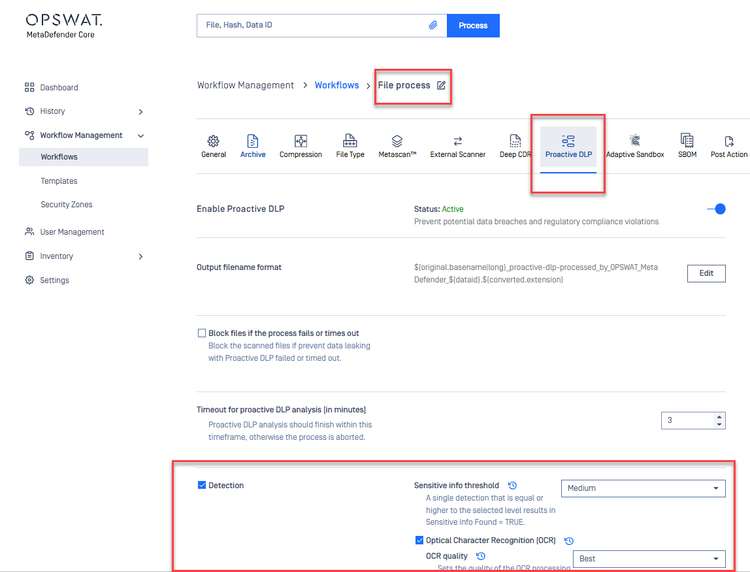750x572 pixels.
Task: Uncheck Optical Character Recognition (OCR) checkbox
Action: 419,540
